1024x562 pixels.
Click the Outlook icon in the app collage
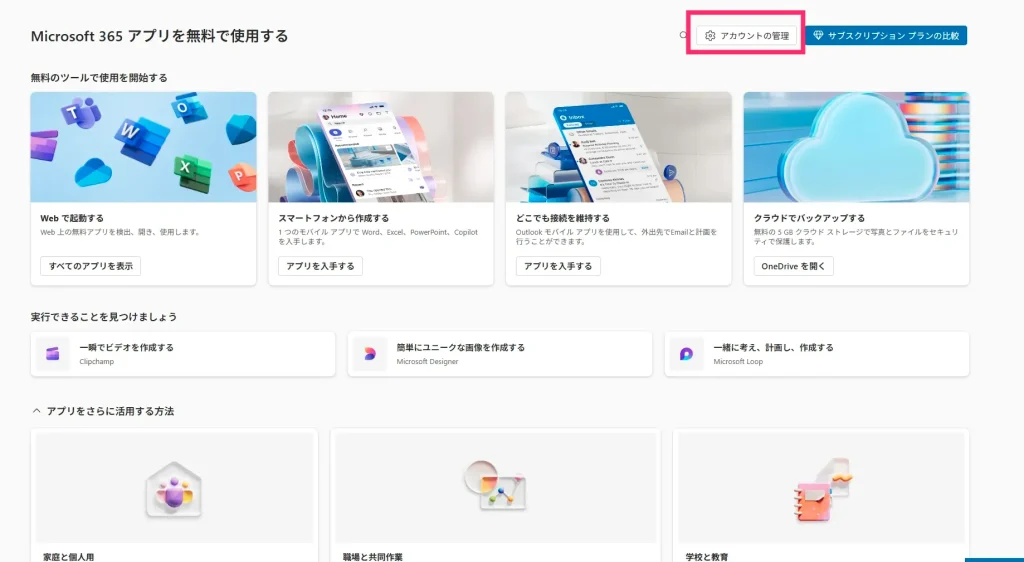pos(189,107)
